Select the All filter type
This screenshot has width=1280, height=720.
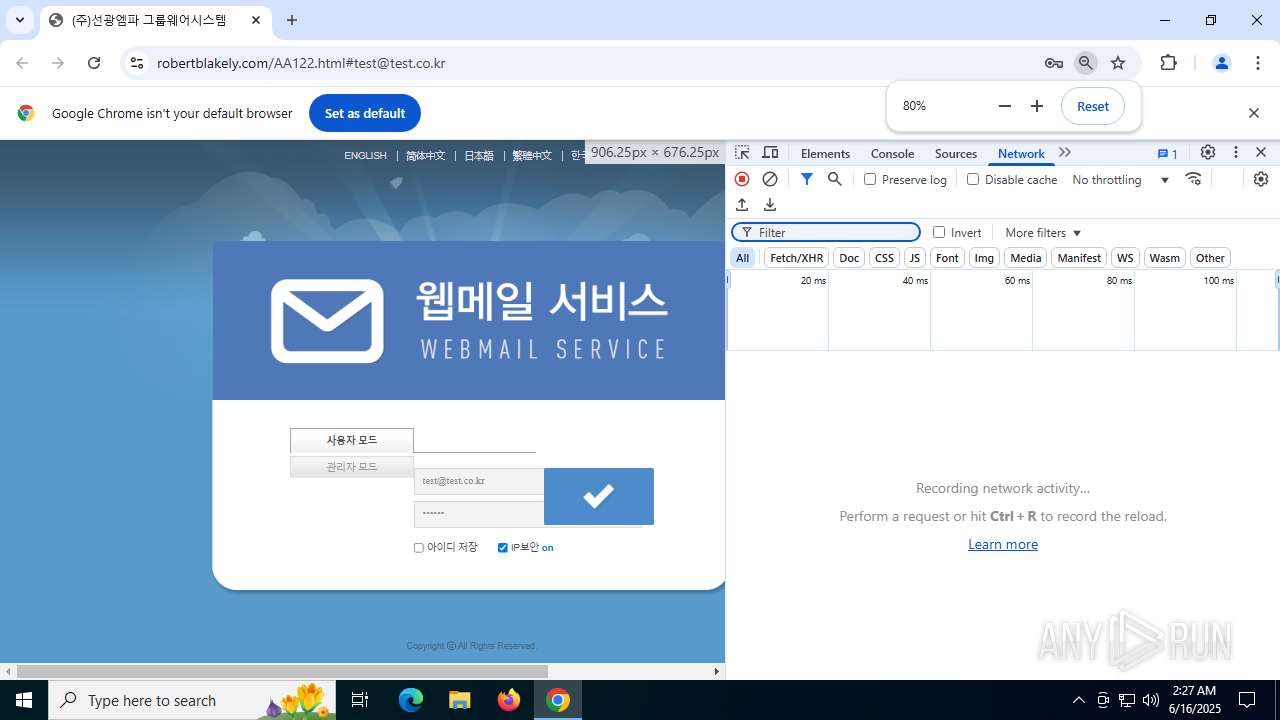(742, 258)
